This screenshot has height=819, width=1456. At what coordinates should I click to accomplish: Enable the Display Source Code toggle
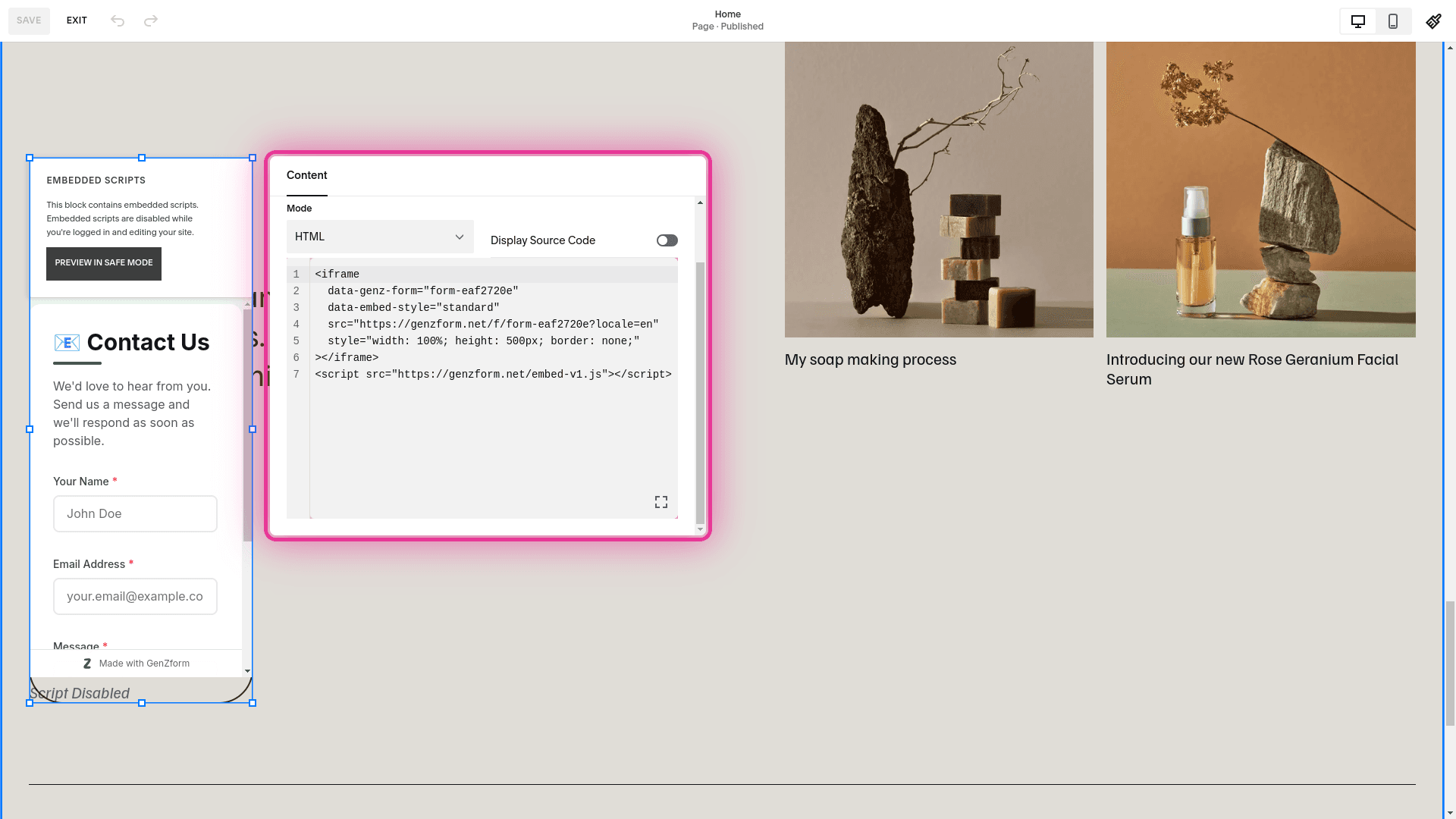pyautogui.click(x=667, y=240)
